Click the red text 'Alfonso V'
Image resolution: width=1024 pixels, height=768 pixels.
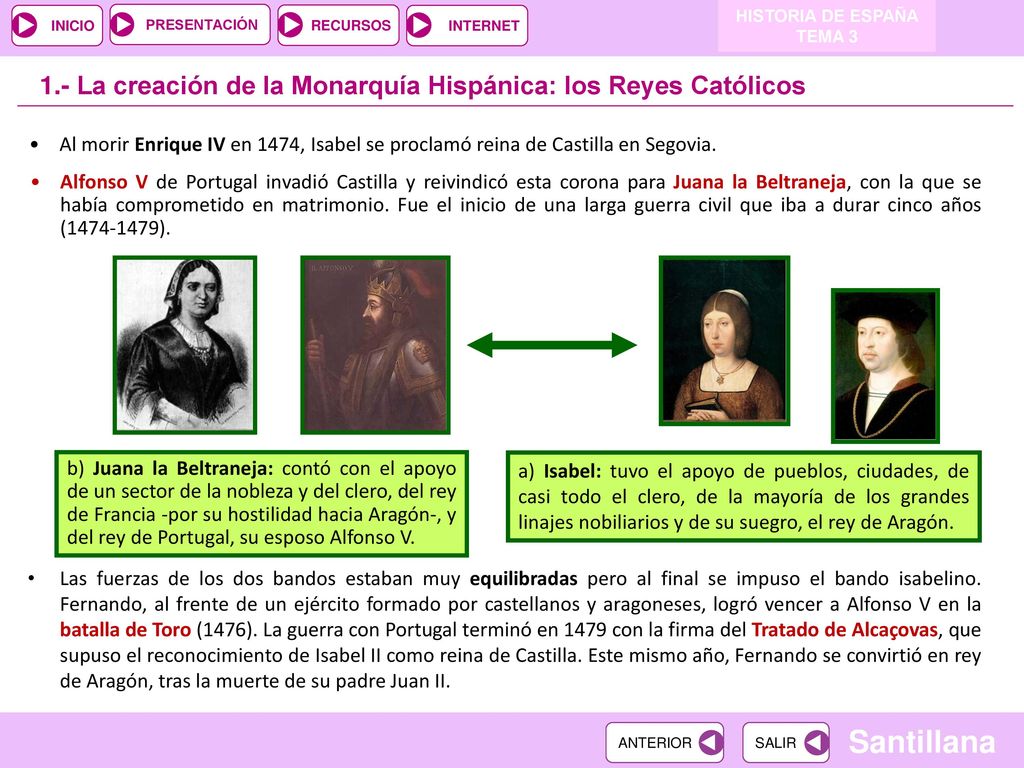point(104,182)
